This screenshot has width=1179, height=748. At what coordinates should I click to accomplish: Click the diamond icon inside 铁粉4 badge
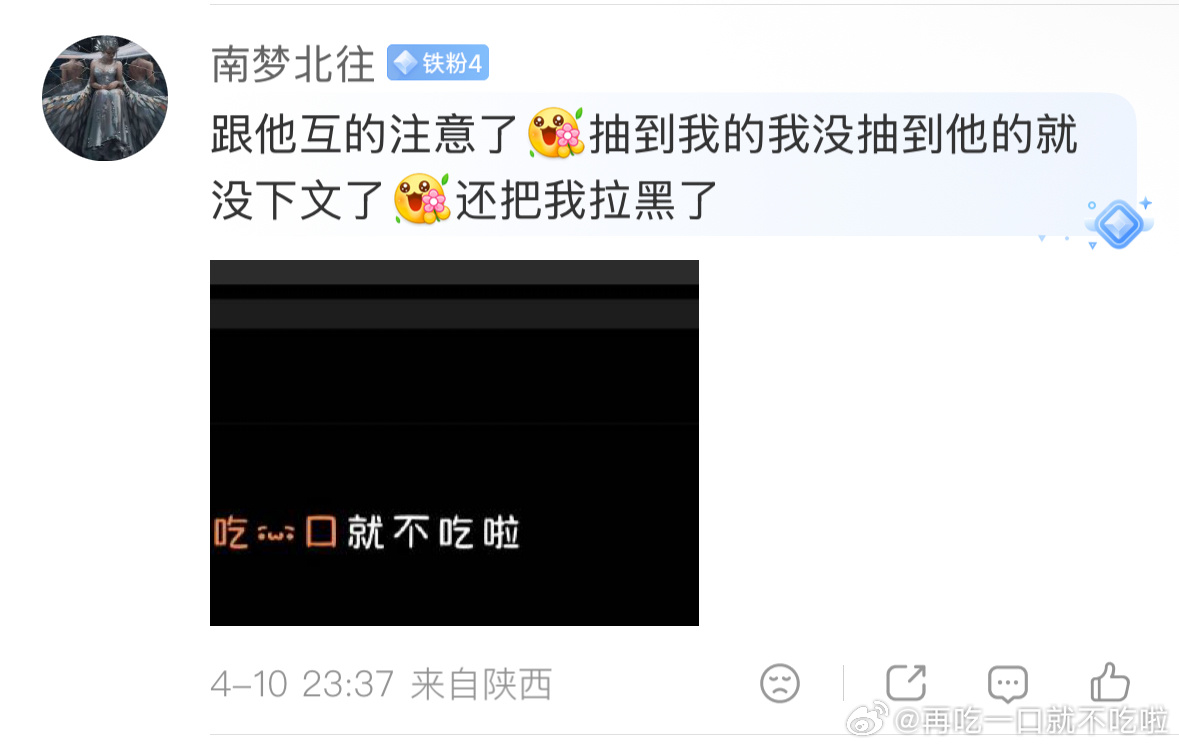(405, 63)
